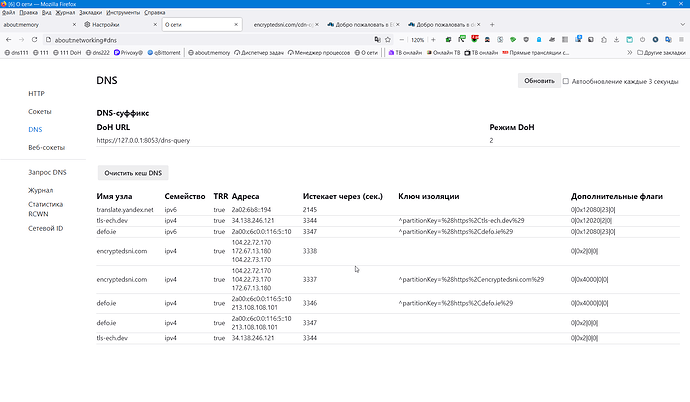Select the DoH URL value text
Screen dimensions: 690x402
pyautogui.click(x=143, y=140)
